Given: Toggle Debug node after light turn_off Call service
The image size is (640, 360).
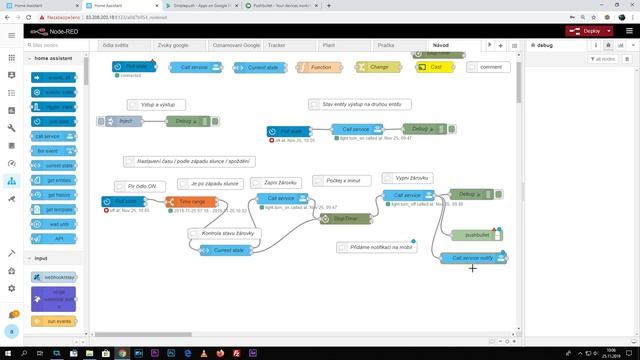Looking at the screenshot, I should pos(498,194).
